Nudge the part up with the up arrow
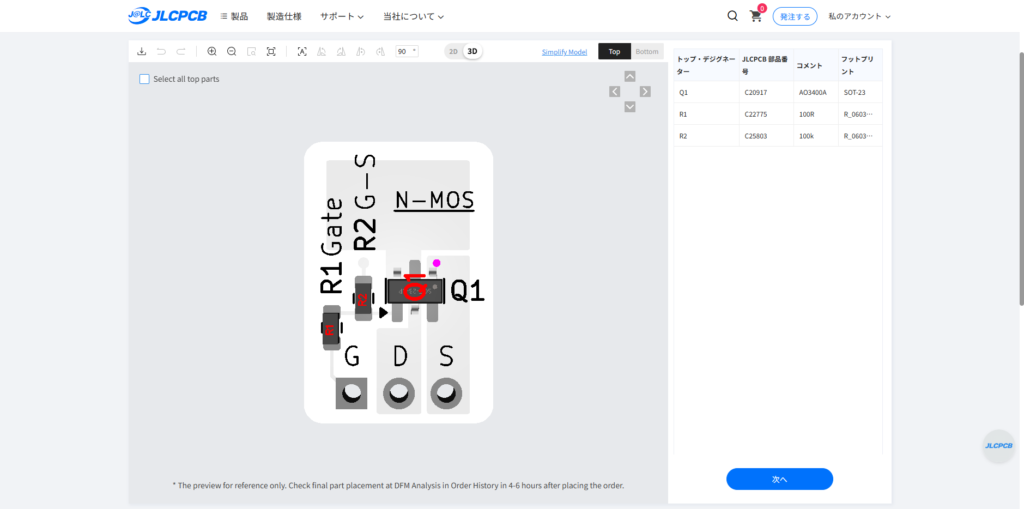1024x509 pixels. (630, 76)
